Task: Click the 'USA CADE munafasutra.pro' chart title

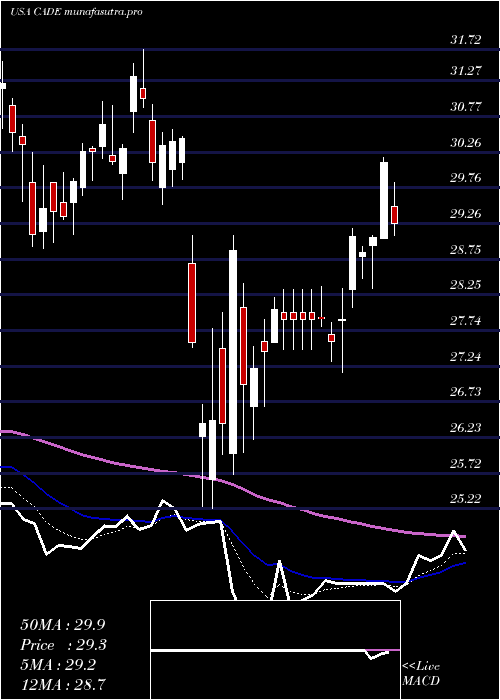Action: click(76, 12)
